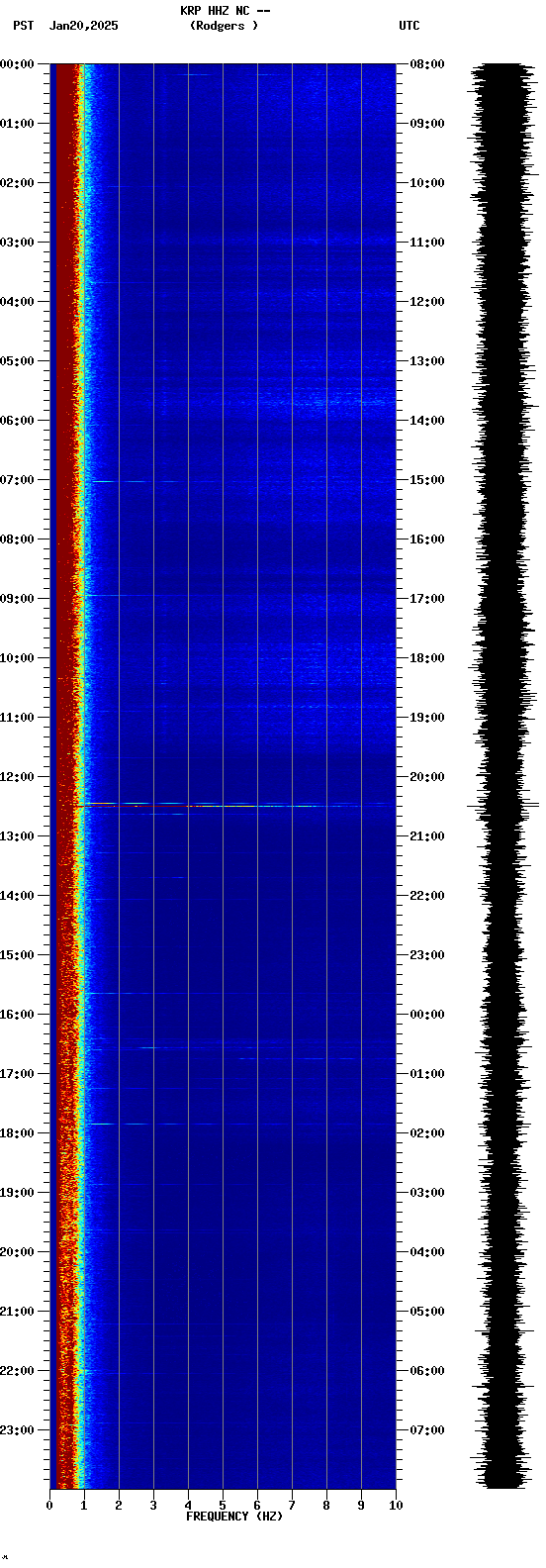This screenshot has width=546, height=1568.
Task: Click the 'UTC' timezone label
Action: point(409,26)
